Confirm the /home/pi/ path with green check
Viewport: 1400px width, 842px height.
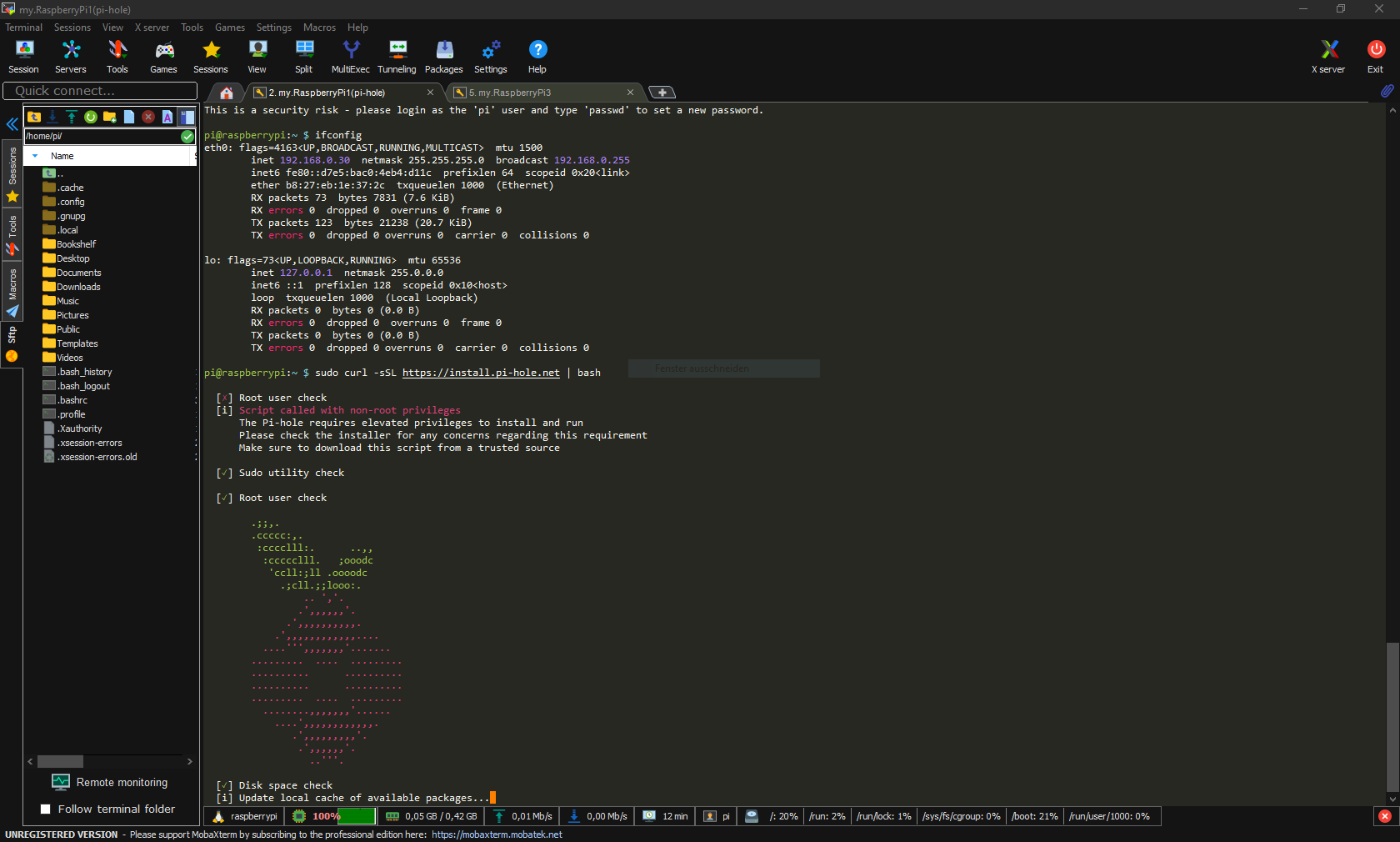pyautogui.click(x=187, y=136)
